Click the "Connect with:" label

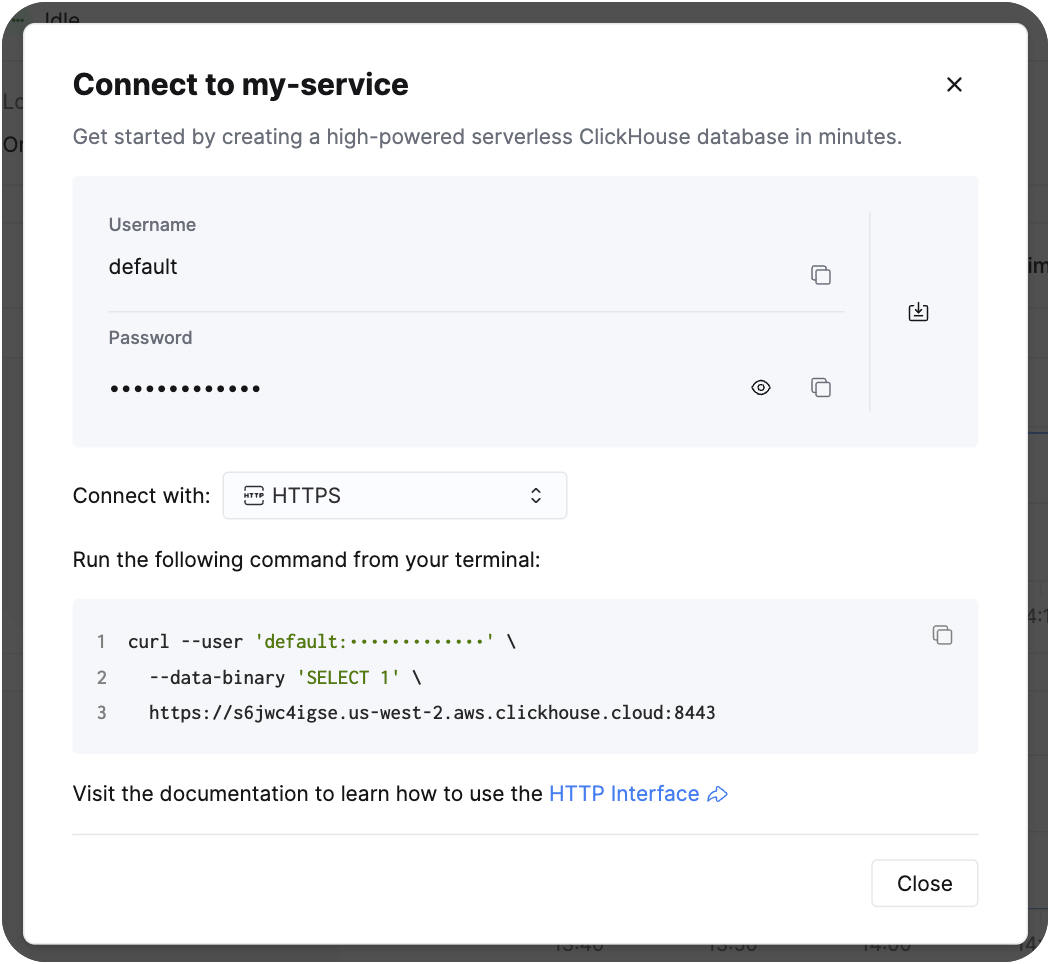[x=141, y=495]
